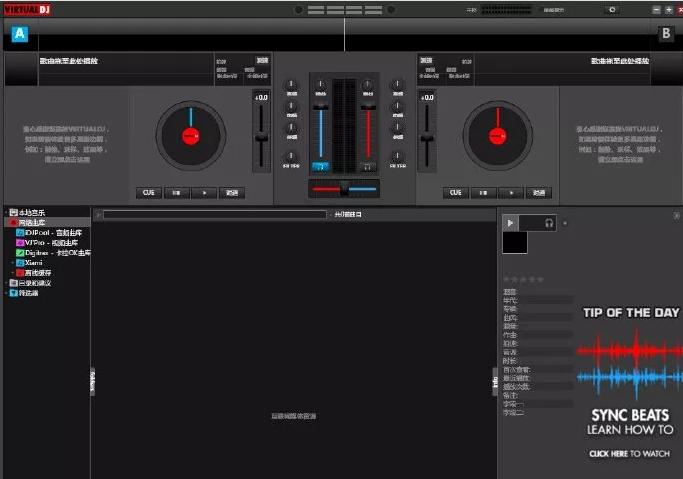Screen dimensions: 683x479
Task: Click the right deck mid EQ knob
Action: tap(397, 106)
